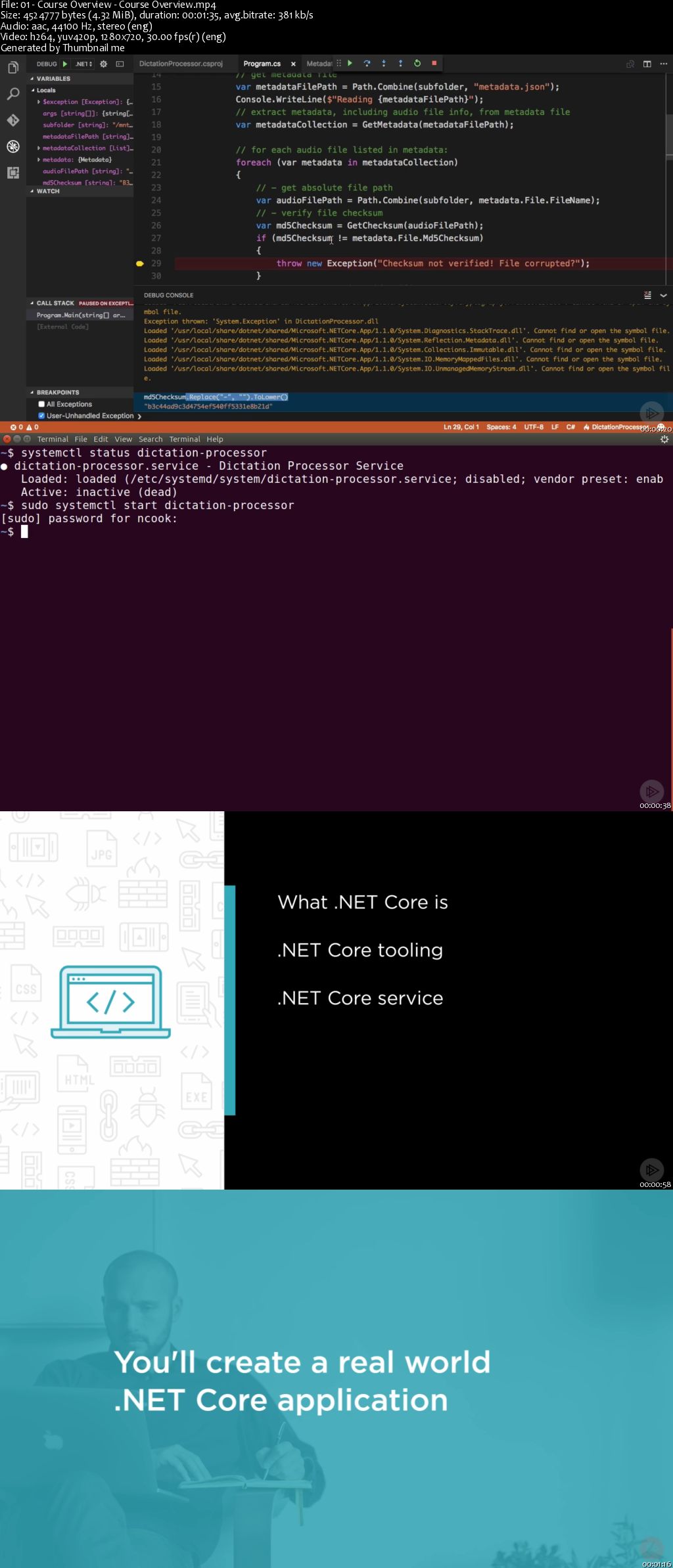Split the editor
This screenshot has height=1568, width=673.
647,64
